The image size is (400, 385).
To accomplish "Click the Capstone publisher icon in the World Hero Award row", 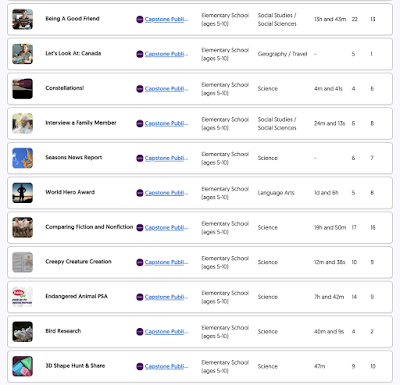I will (140, 193).
